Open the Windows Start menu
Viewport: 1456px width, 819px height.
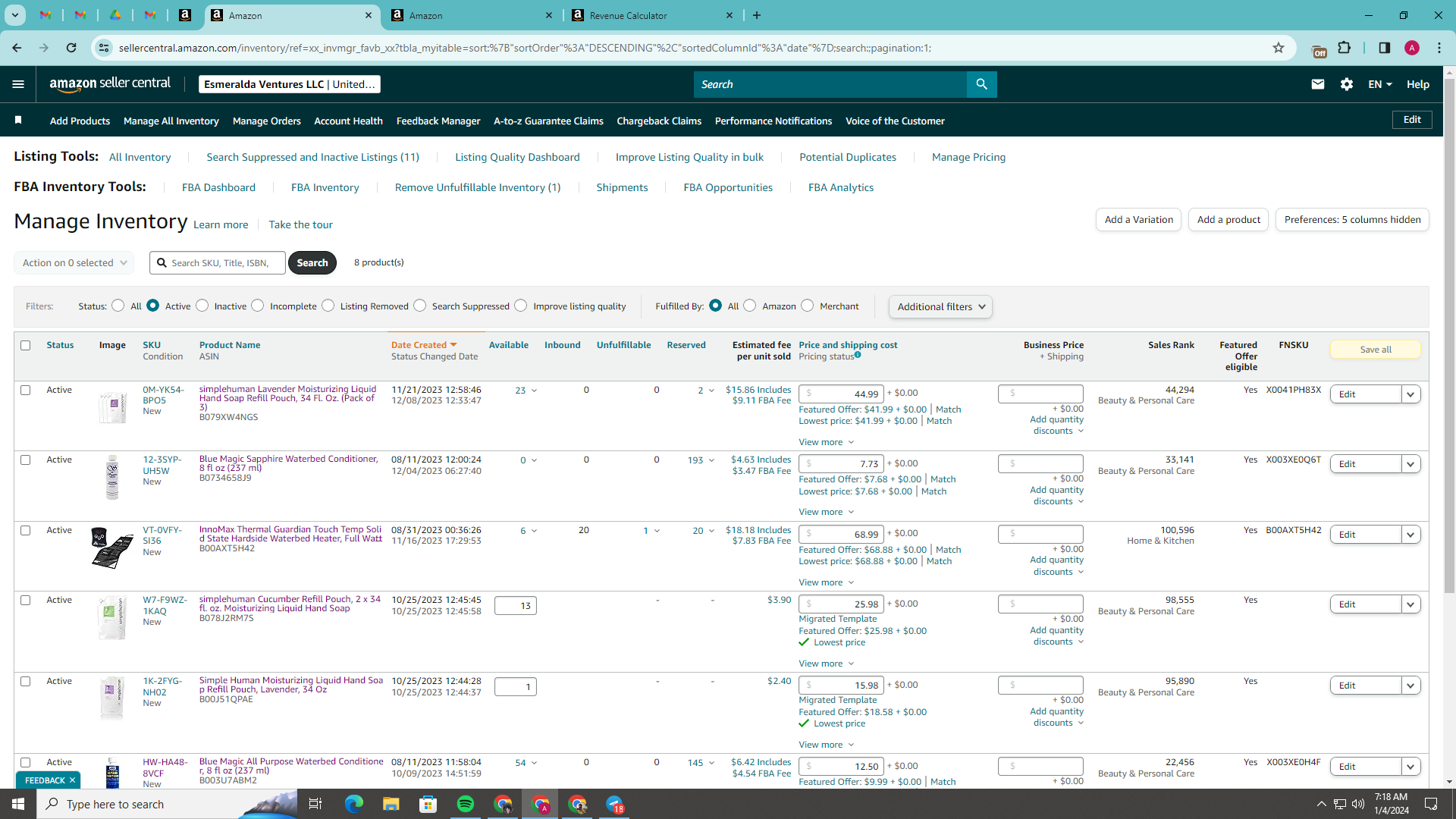[18, 804]
